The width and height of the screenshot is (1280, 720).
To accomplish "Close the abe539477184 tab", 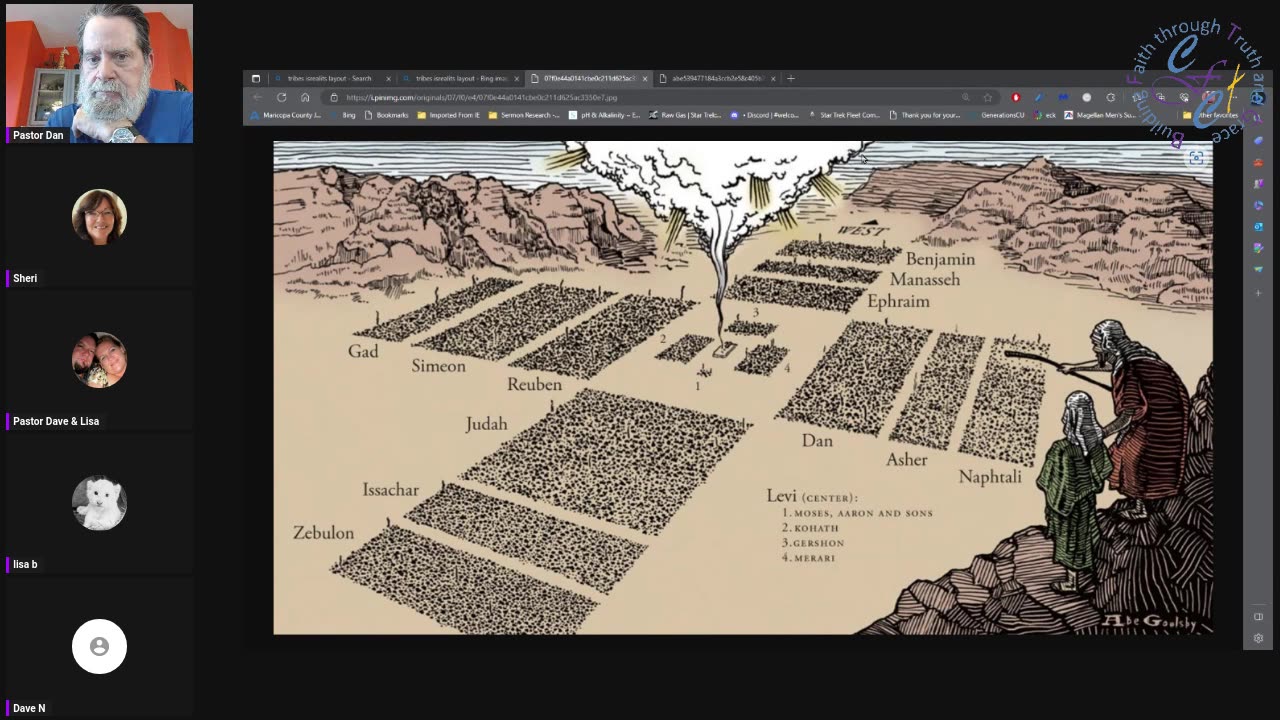I will [x=773, y=78].
